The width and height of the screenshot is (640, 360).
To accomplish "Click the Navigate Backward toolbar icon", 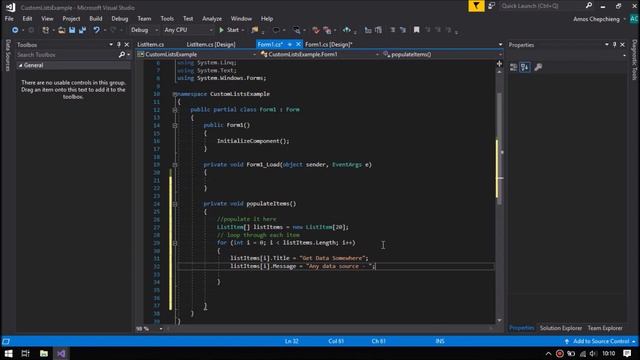I will [15, 30].
